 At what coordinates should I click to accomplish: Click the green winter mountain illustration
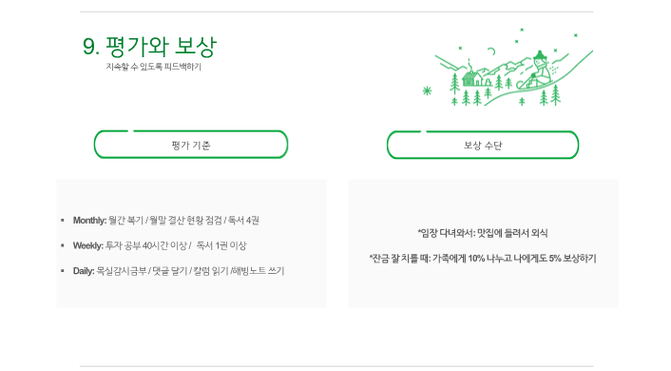click(x=508, y=67)
